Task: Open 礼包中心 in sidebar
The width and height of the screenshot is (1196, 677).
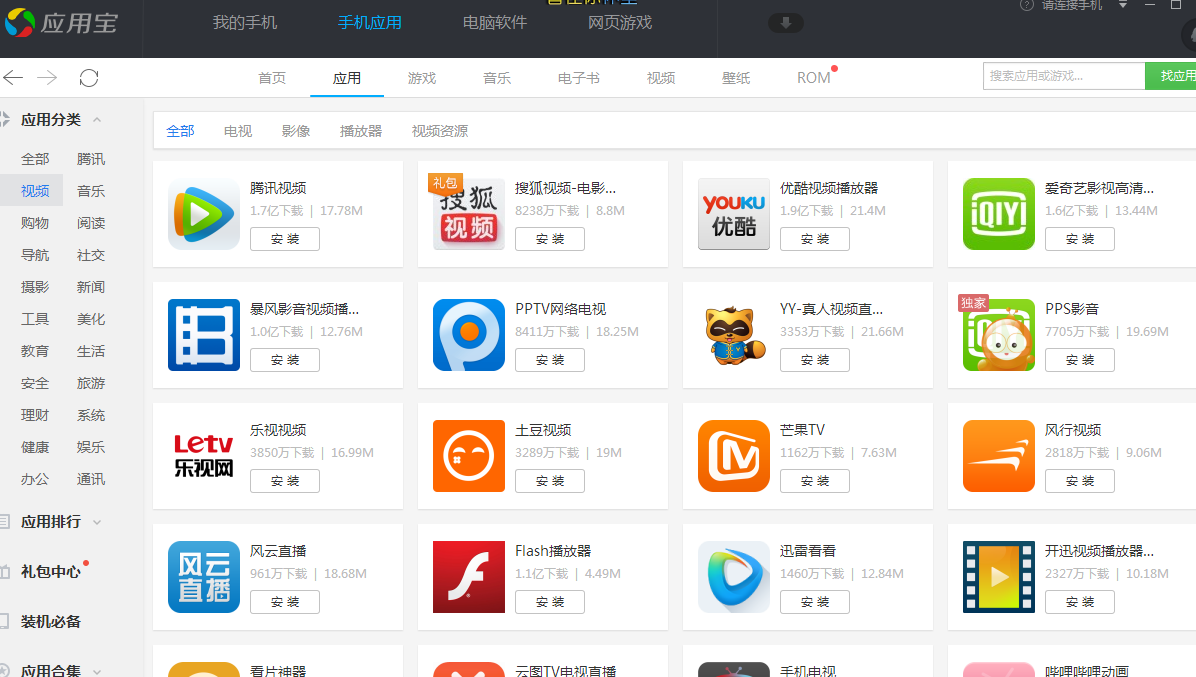Action: coord(50,572)
